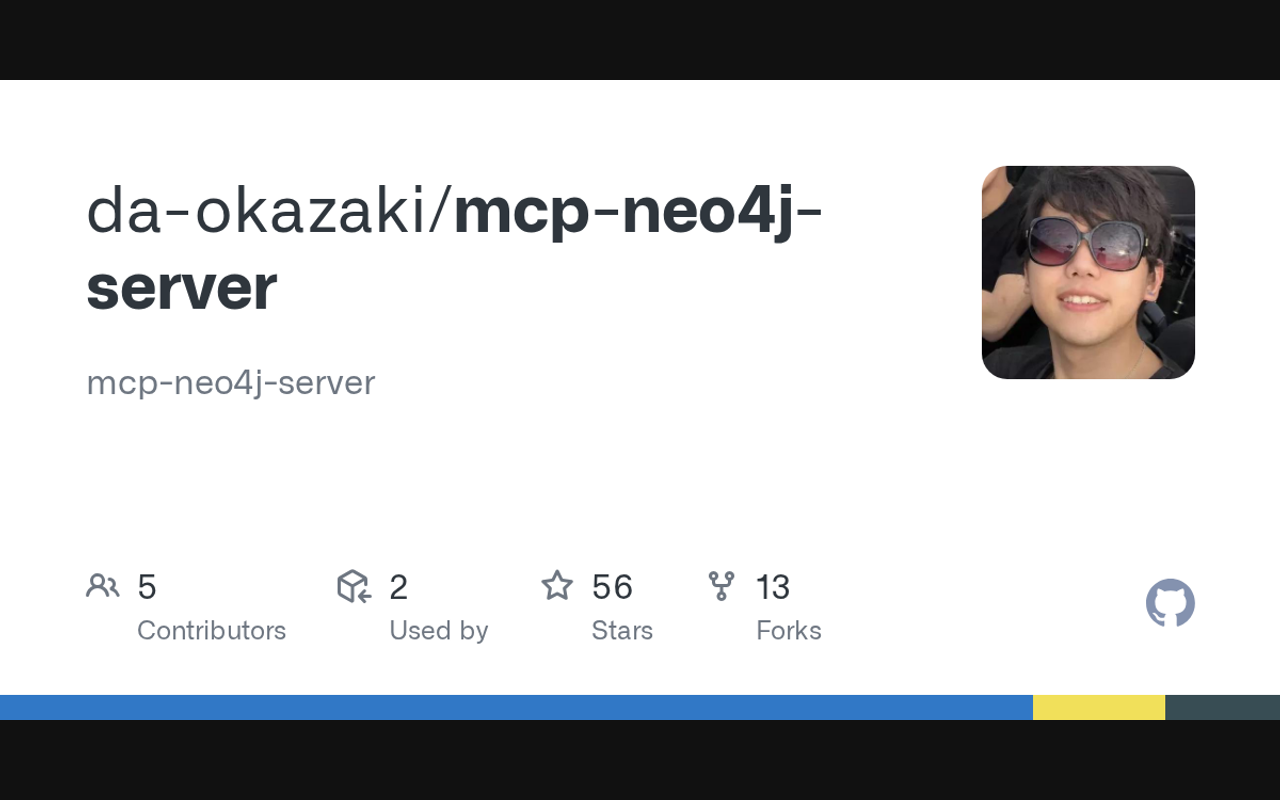1280x800 pixels.
Task: Click the fork icon
Action: [721, 586]
